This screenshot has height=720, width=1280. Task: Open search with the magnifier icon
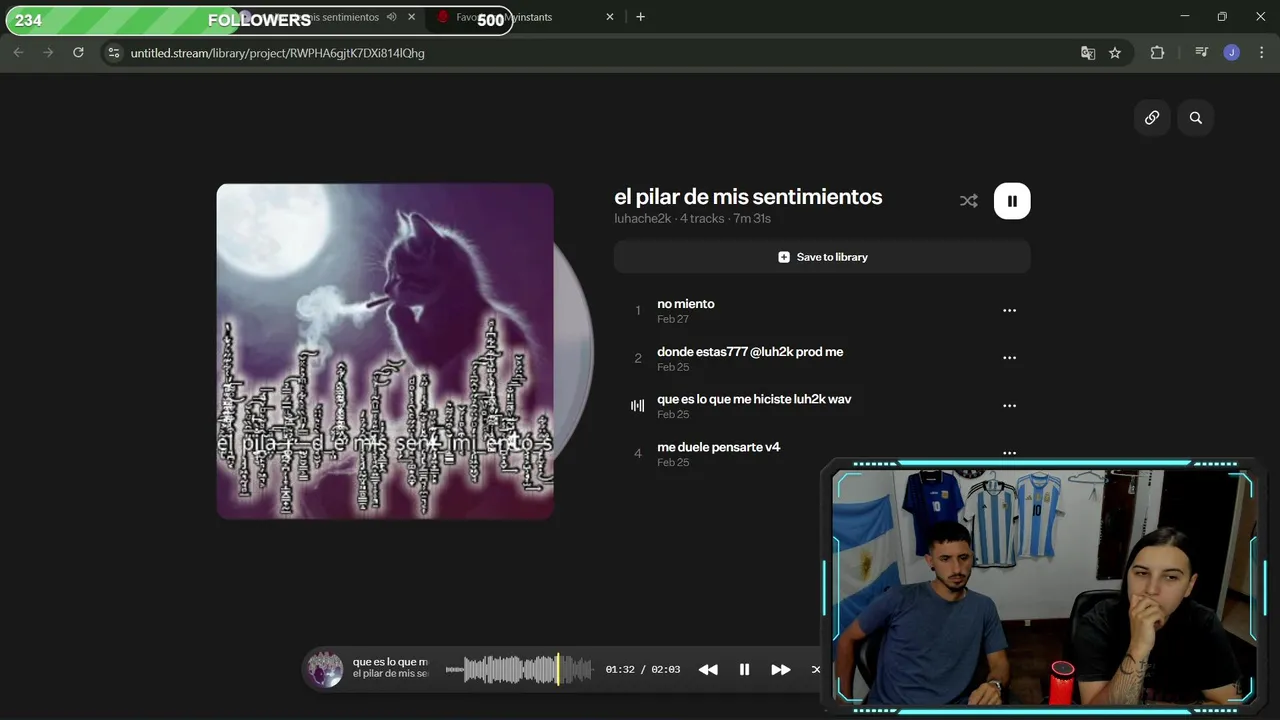[1196, 118]
